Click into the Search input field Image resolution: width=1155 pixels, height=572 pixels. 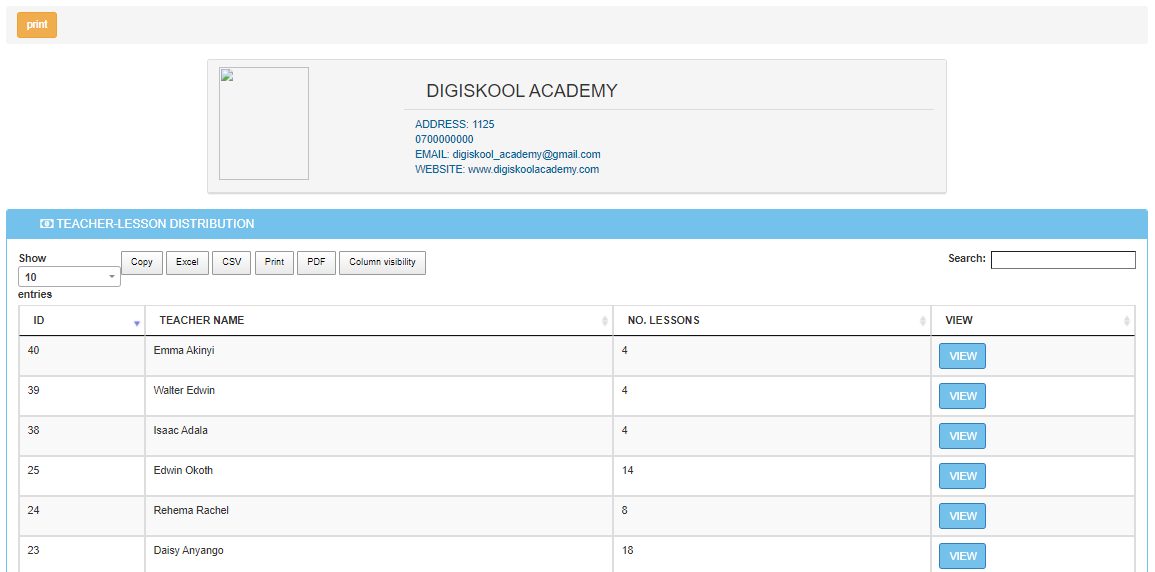pyautogui.click(x=1062, y=260)
